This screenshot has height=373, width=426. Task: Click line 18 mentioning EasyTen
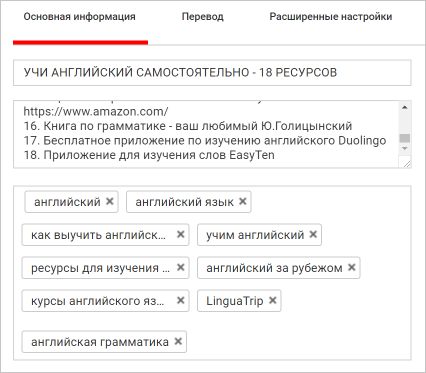[x=149, y=155]
